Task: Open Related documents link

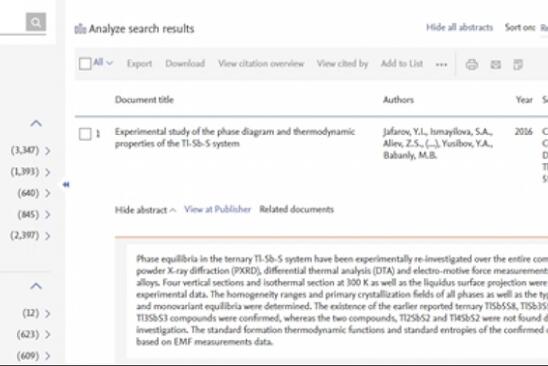Action: coord(296,209)
